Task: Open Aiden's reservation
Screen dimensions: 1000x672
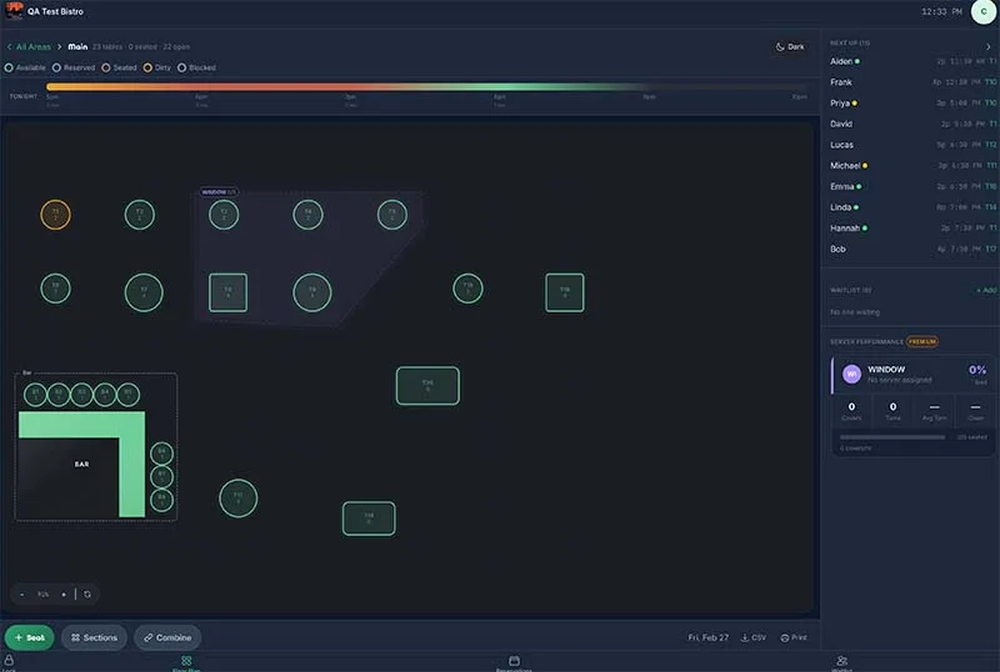Action: tap(913, 61)
